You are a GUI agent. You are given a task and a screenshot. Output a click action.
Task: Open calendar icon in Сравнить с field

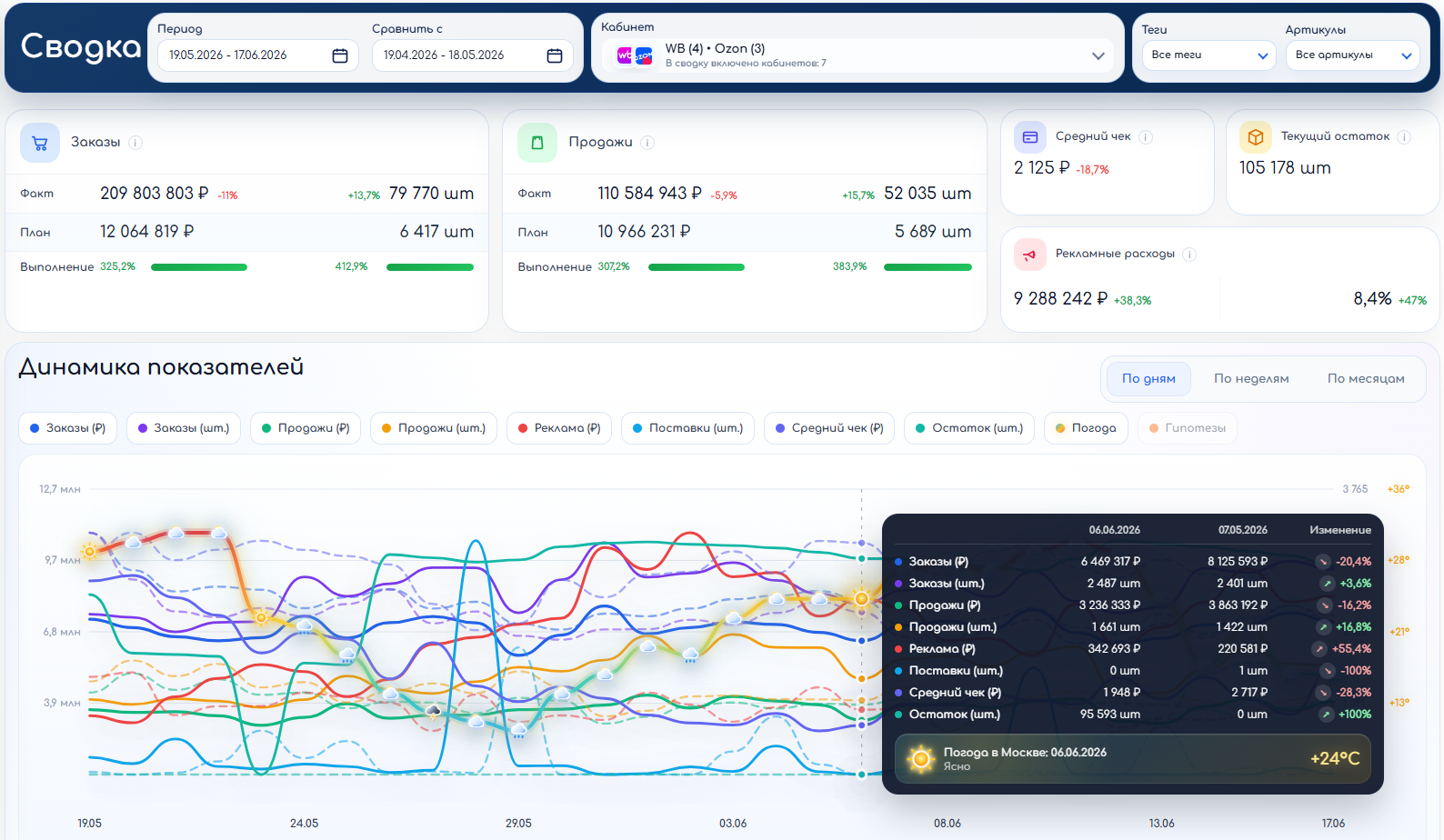[555, 55]
